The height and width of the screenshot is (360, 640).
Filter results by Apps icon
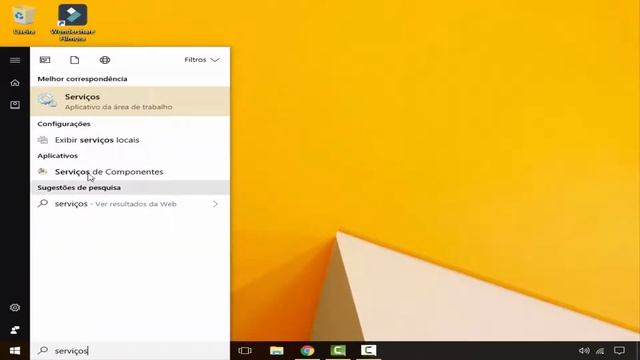(45, 60)
